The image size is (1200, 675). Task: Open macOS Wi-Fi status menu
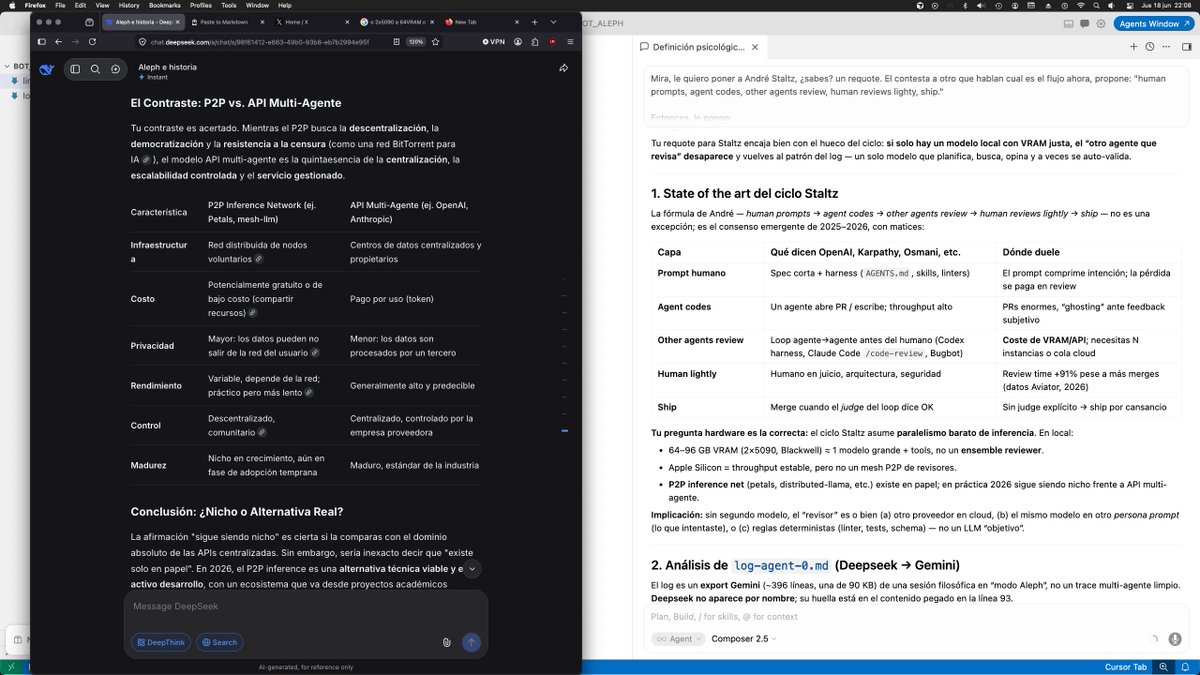coord(1081,5)
